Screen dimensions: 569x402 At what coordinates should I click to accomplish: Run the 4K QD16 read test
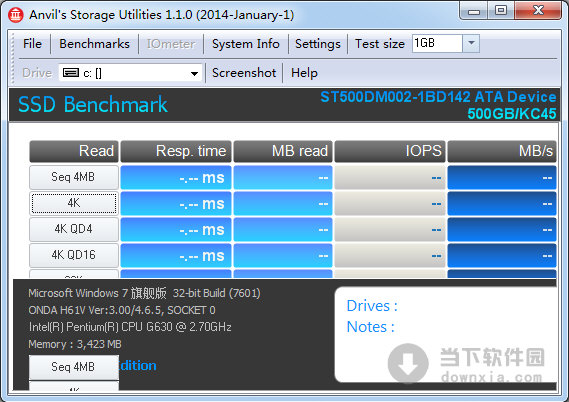[74, 255]
